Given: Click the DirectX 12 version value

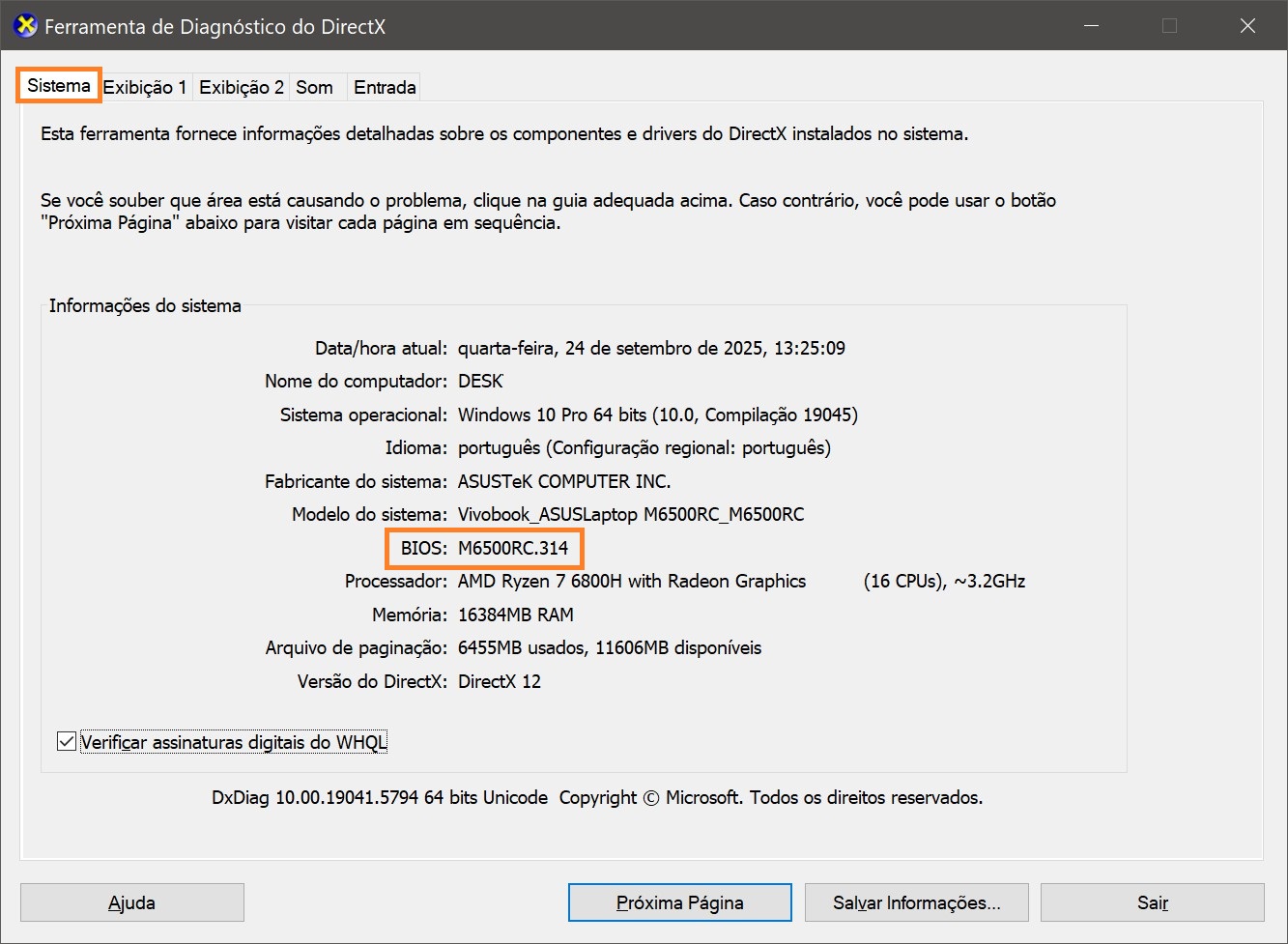Looking at the screenshot, I should tap(499, 682).
